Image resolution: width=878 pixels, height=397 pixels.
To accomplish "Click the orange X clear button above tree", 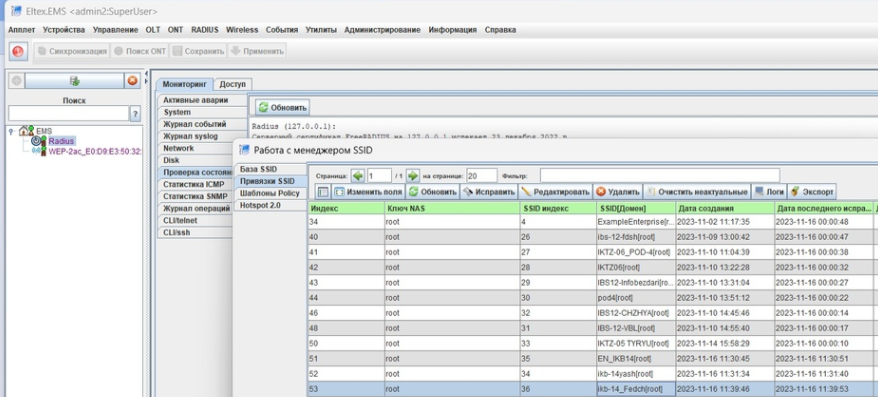I will click(132, 81).
